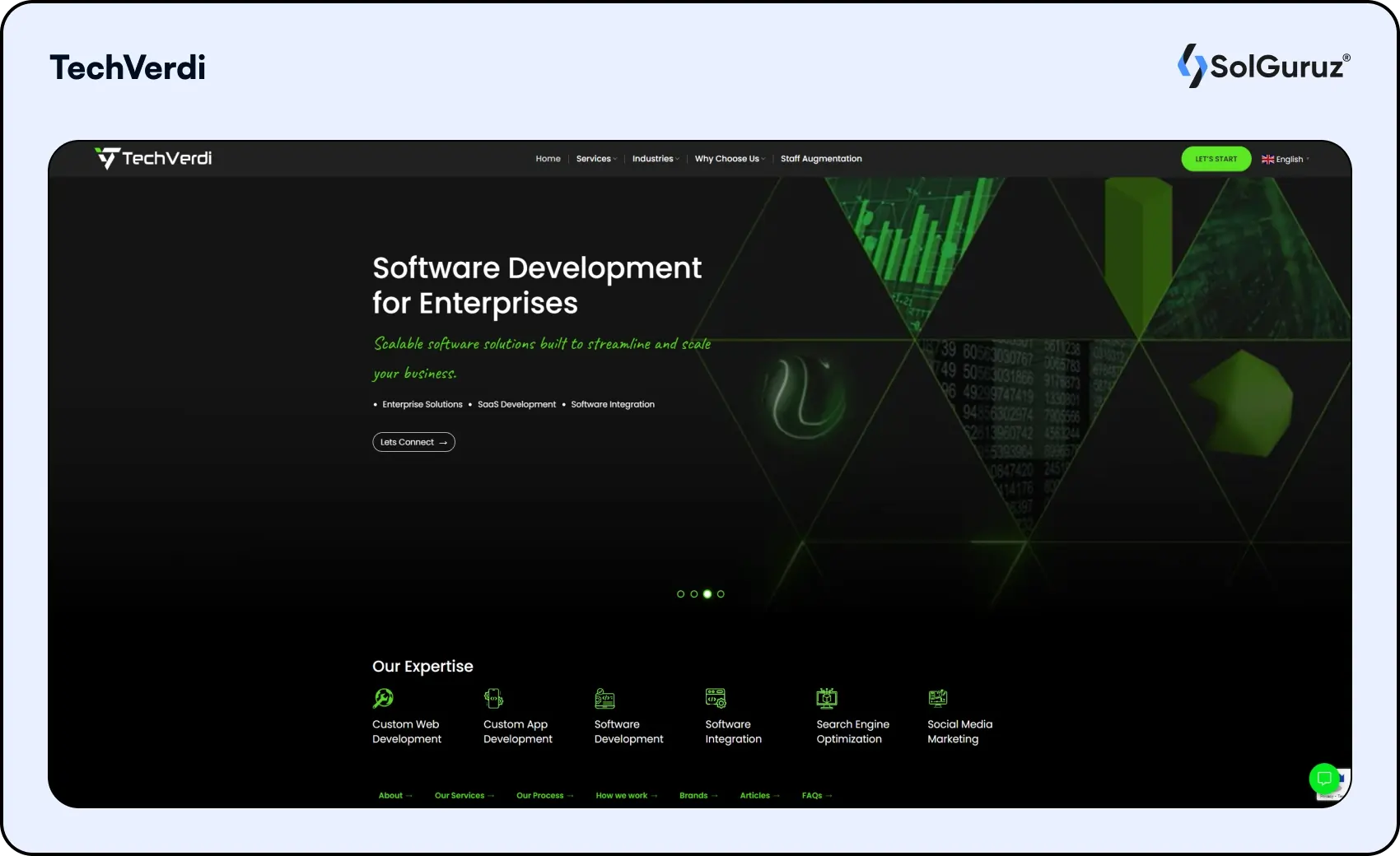Click the Software Integration icon
Screen dimensions: 1400x856
716,698
